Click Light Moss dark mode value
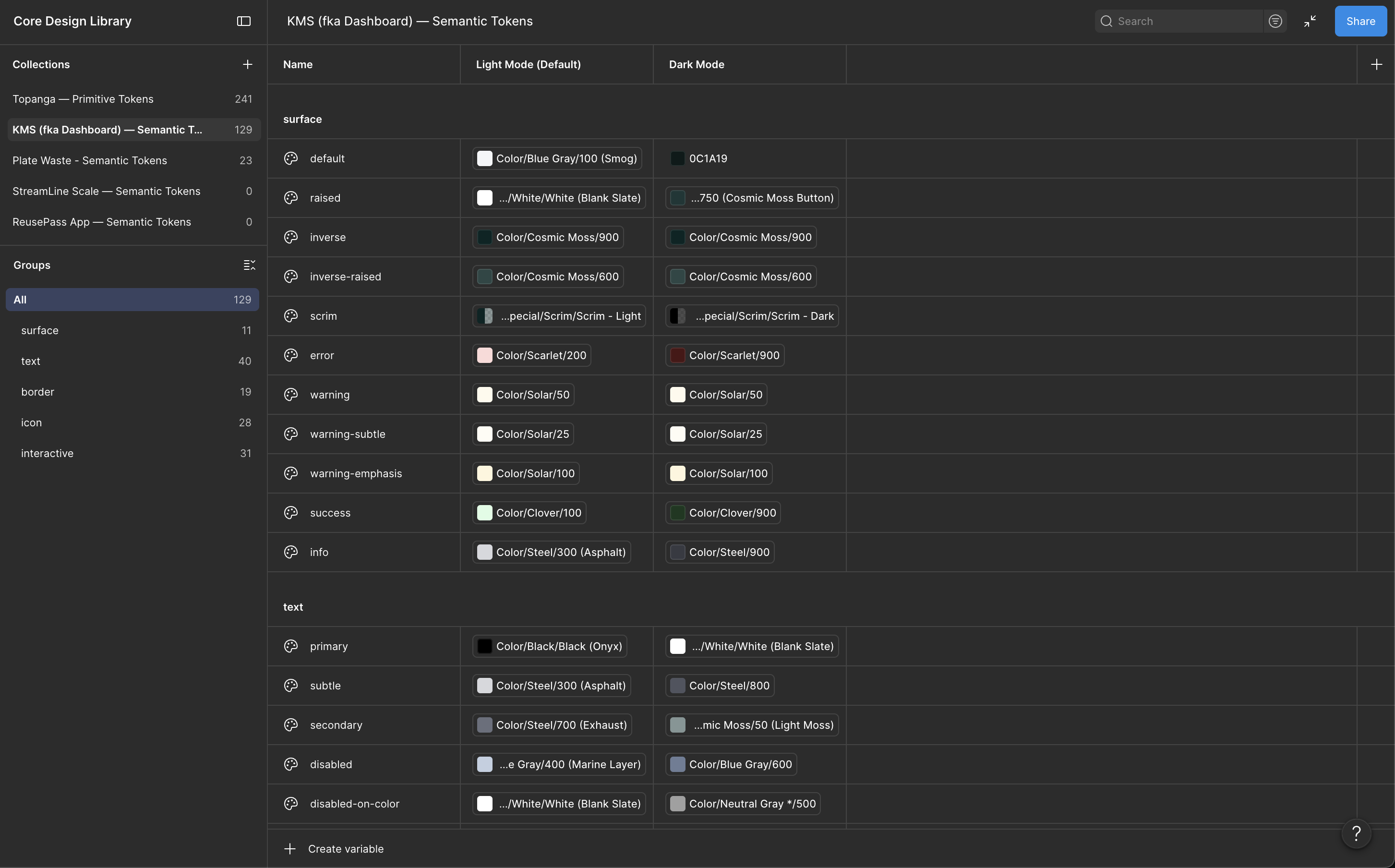The height and width of the screenshot is (868, 1395). coord(752,725)
